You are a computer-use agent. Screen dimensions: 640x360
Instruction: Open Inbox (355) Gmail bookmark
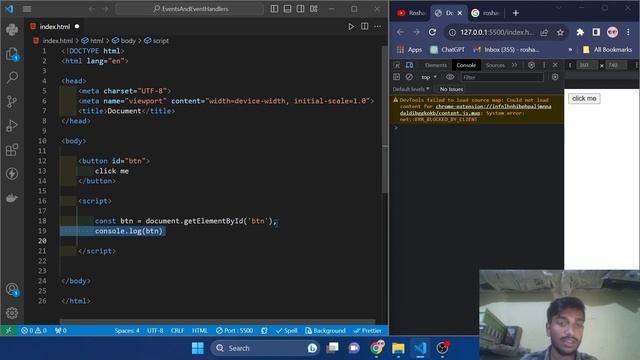tap(506, 50)
